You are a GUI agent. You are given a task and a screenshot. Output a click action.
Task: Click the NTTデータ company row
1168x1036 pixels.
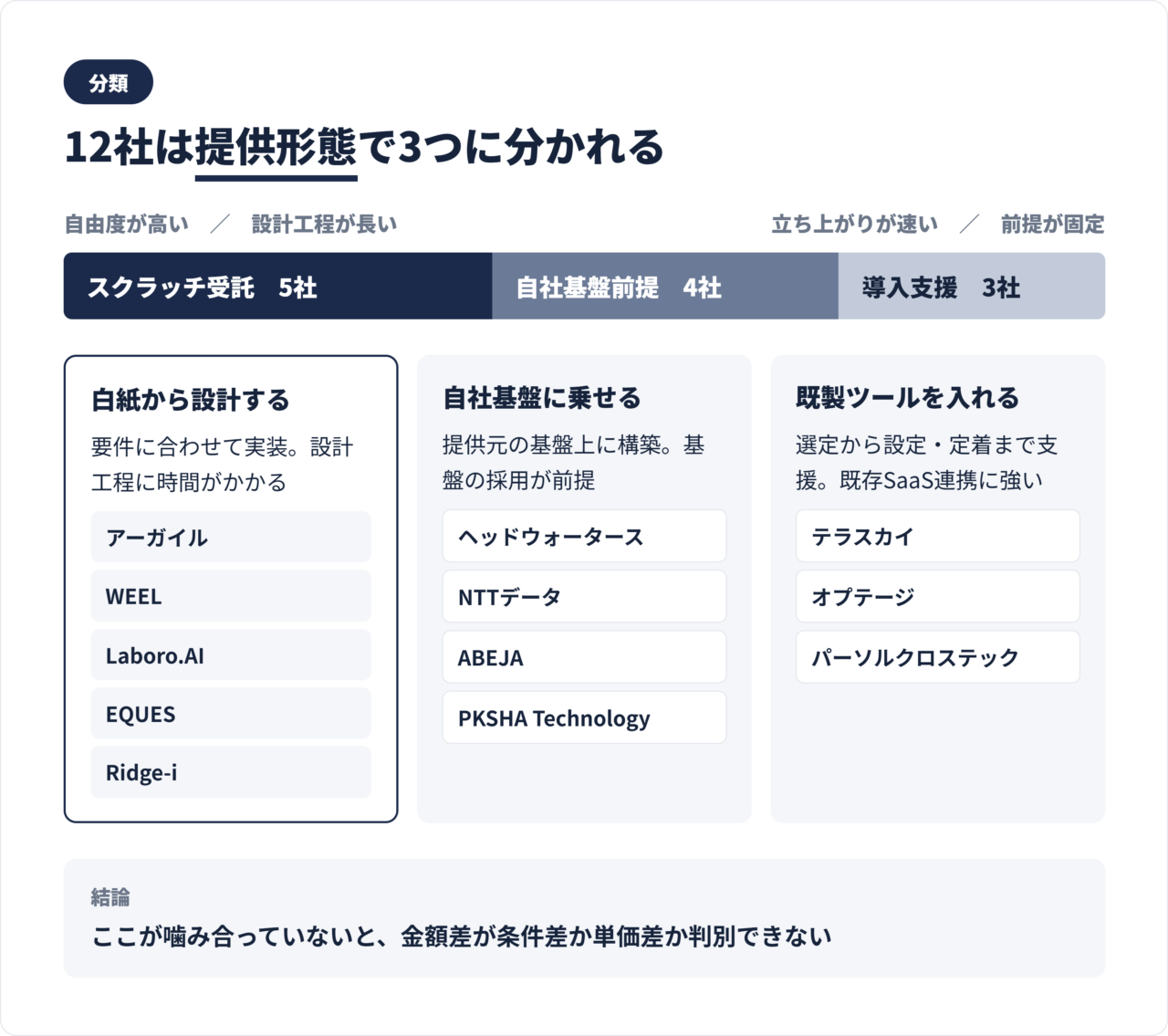(584, 597)
